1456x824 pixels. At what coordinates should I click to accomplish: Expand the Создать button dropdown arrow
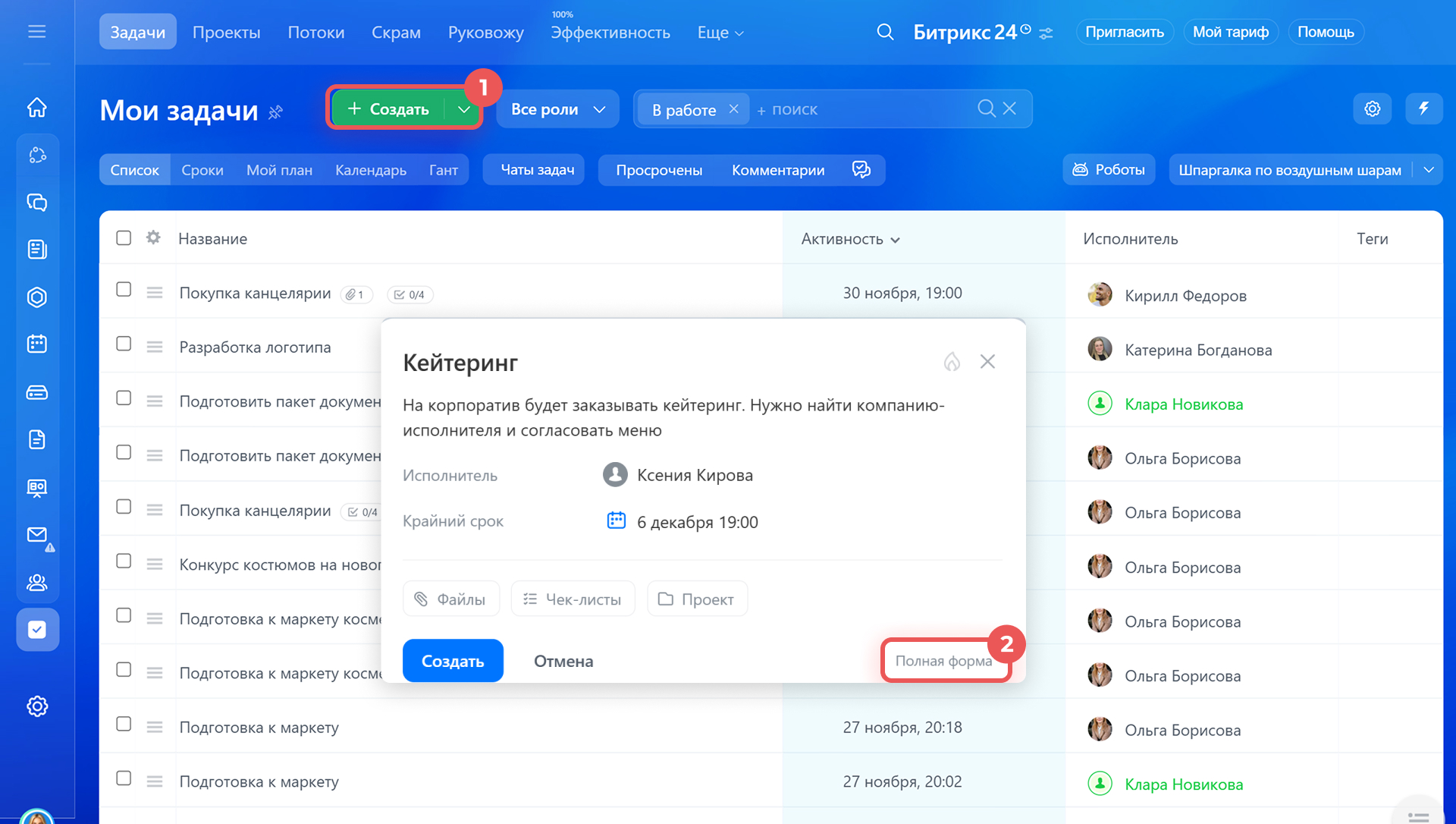coord(463,109)
